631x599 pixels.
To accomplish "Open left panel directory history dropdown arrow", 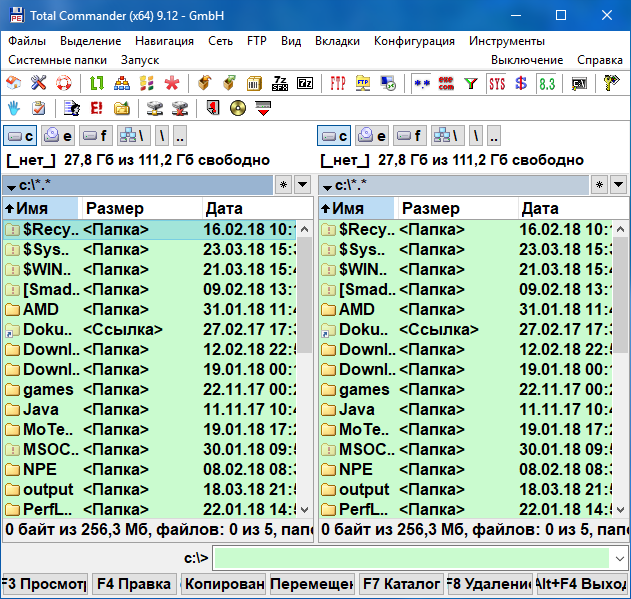I will click(303, 185).
